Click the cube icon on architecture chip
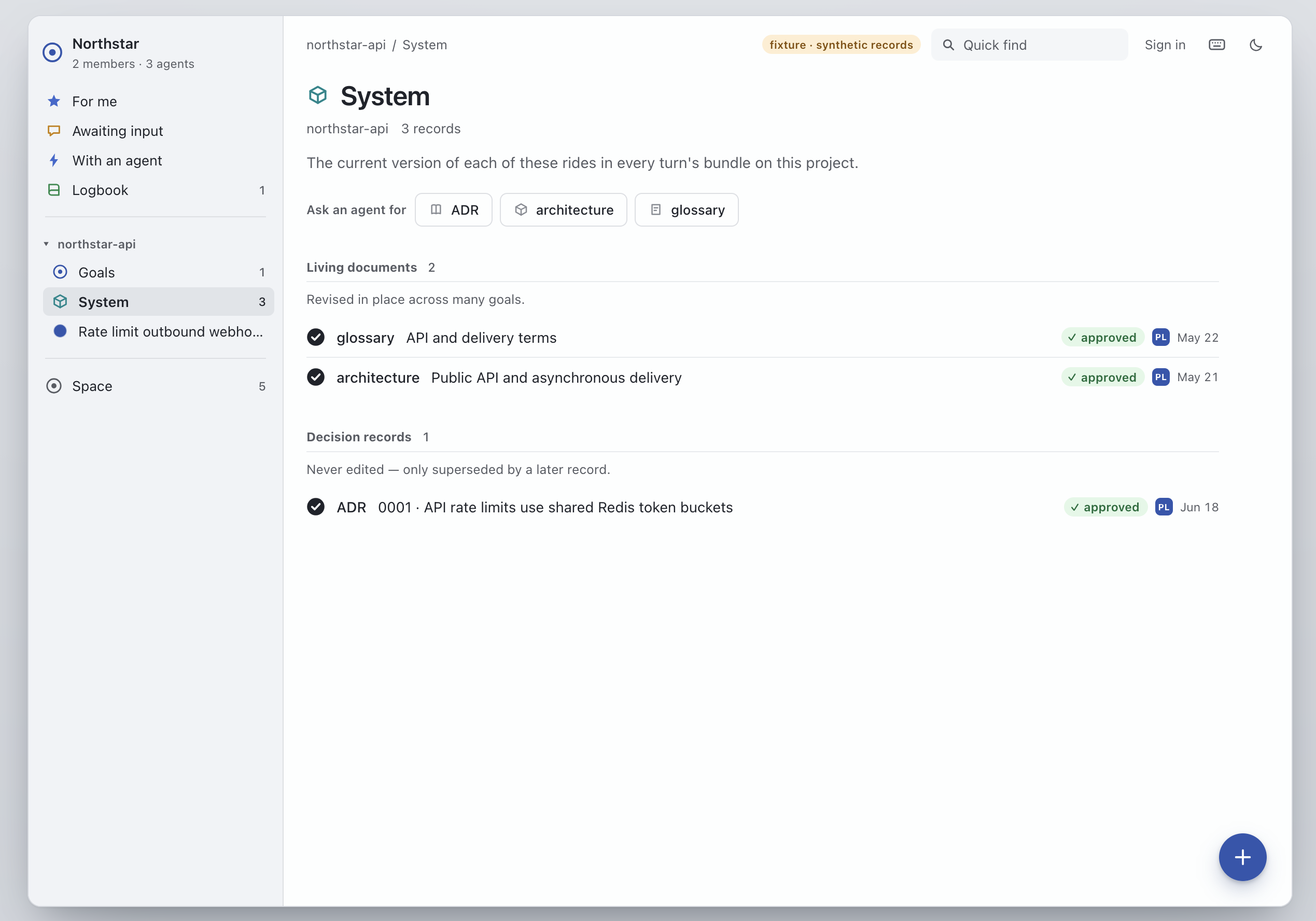 pyautogui.click(x=521, y=210)
